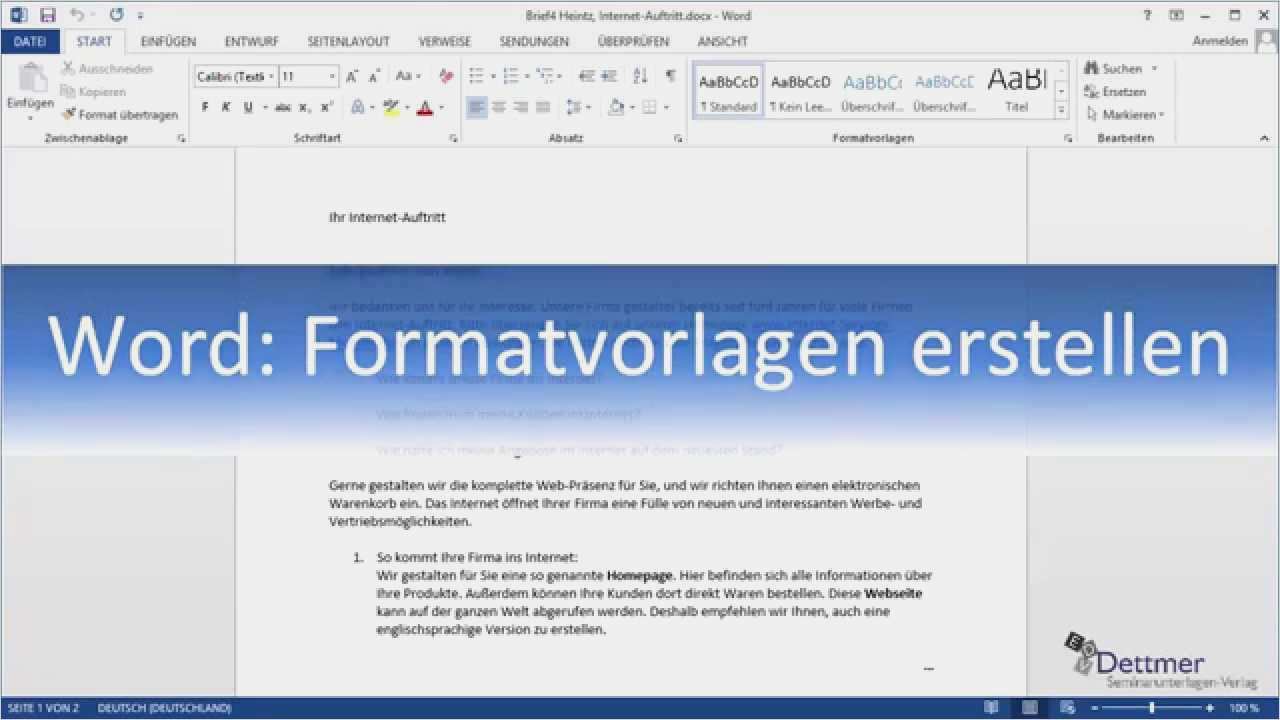
Task: Switch to the VERWEISE tab
Action: point(445,42)
